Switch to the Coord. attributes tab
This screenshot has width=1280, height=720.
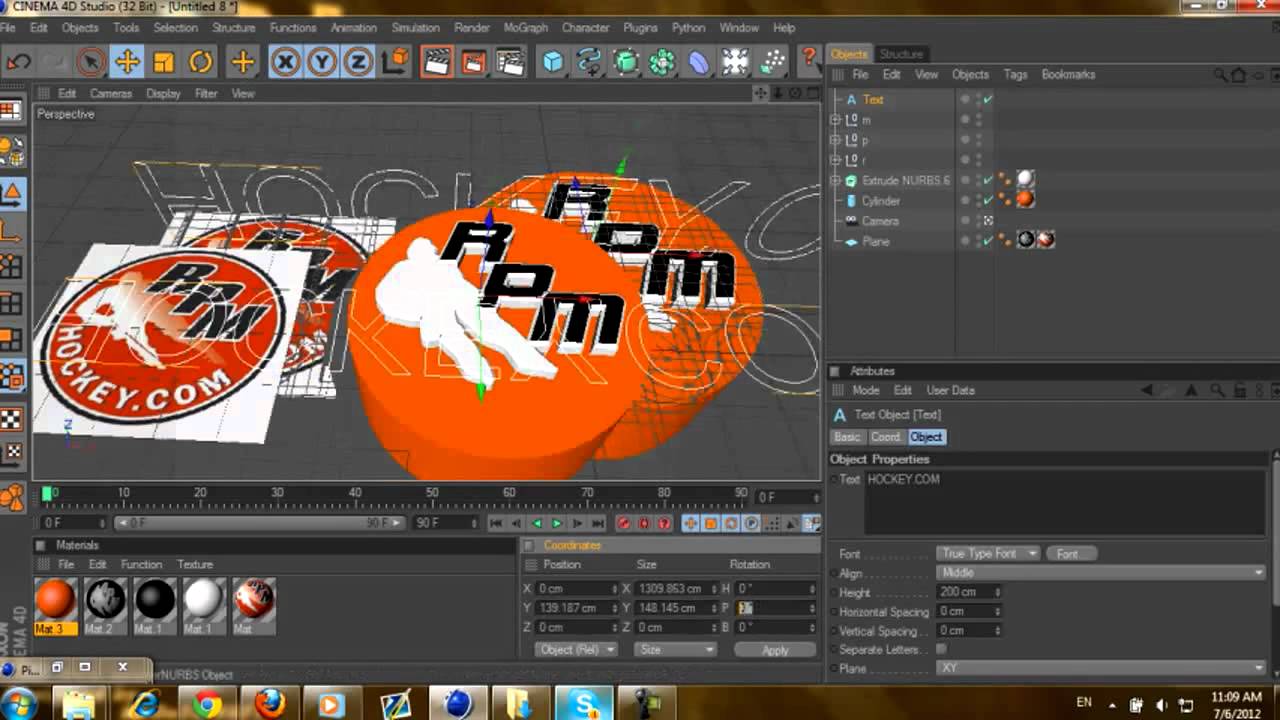coord(885,437)
